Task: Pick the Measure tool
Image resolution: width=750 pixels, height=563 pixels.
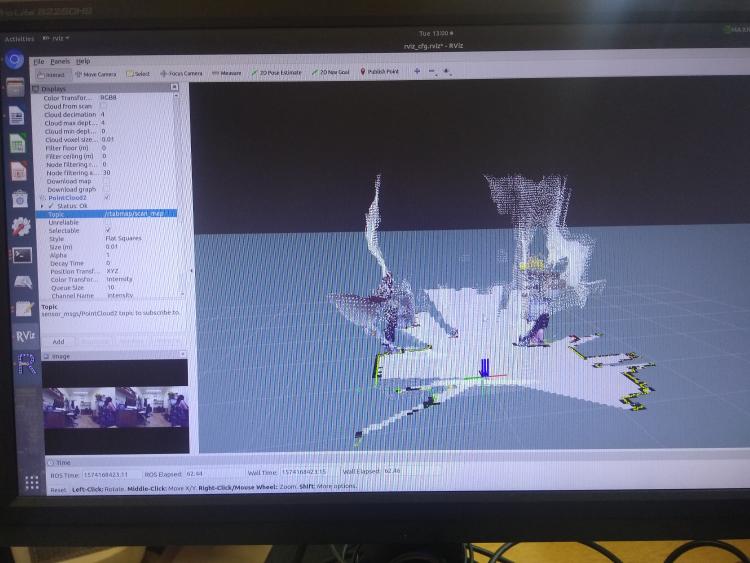Action: pos(228,73)
